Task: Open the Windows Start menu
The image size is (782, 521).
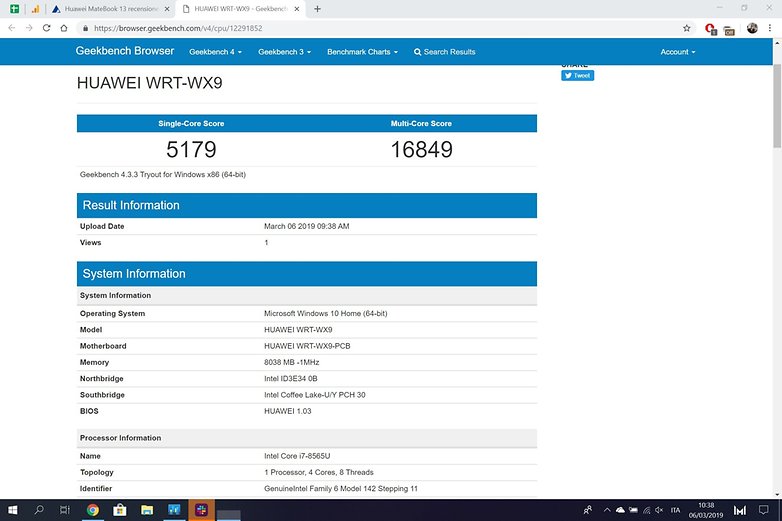Action: (x=13, y=510)
